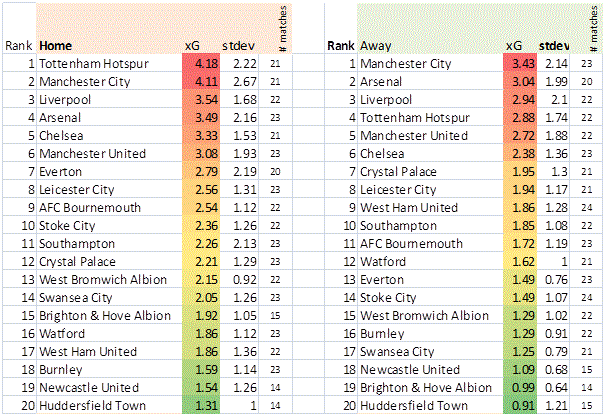
Task: Click the green 0.91 Away xG cell
Action: (520, 406)
